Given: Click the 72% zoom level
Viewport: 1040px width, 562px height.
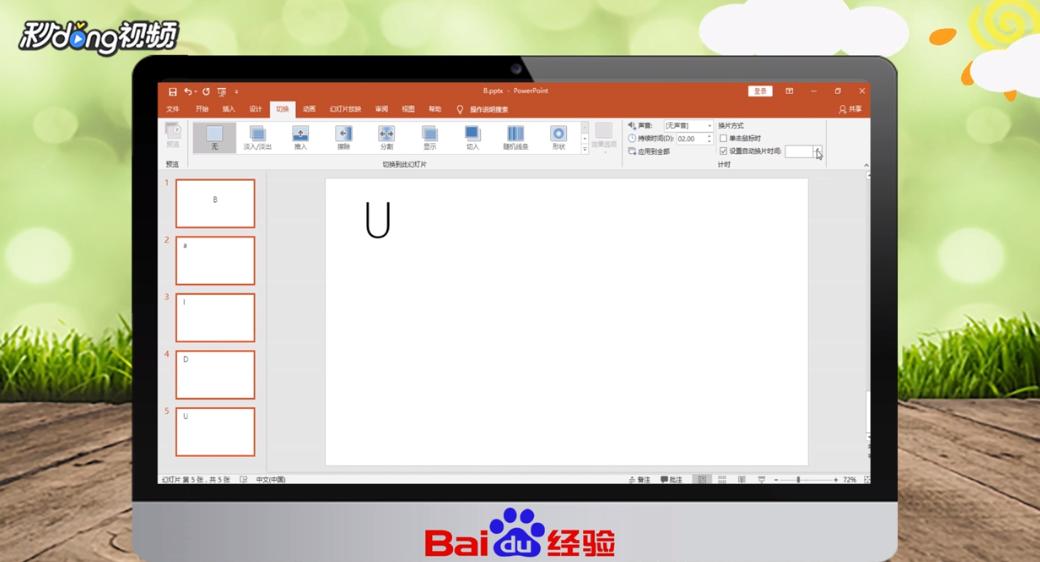Looking at the screenshot, I should click(850, 479).
